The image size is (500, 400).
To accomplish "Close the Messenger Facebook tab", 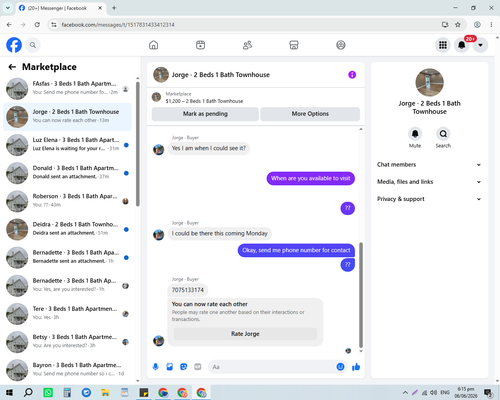I will pos(100,8).
